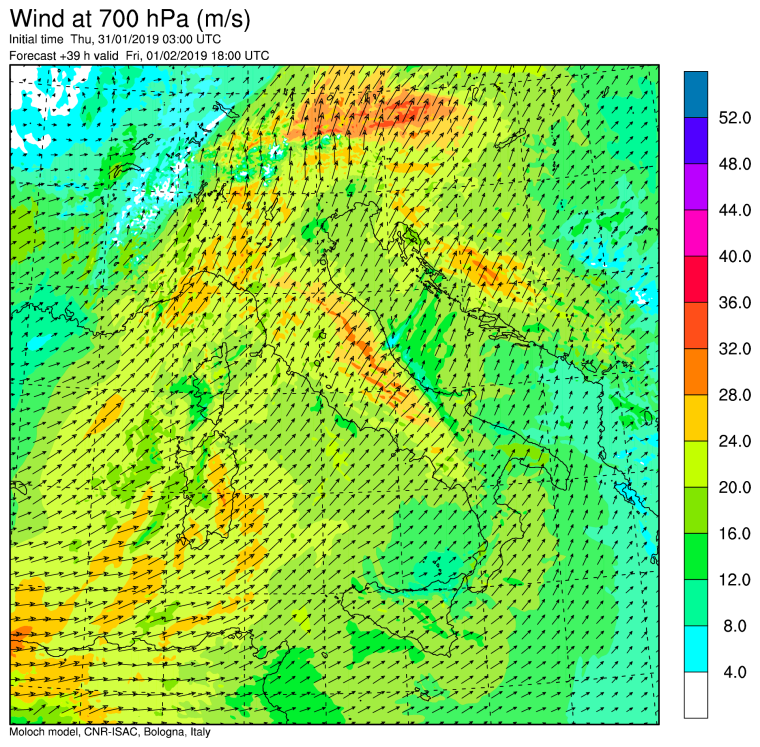The image size is (760, 747).
Task: Select the red legend swatch between 36.0 and 40.0
Action: (696, 280)
